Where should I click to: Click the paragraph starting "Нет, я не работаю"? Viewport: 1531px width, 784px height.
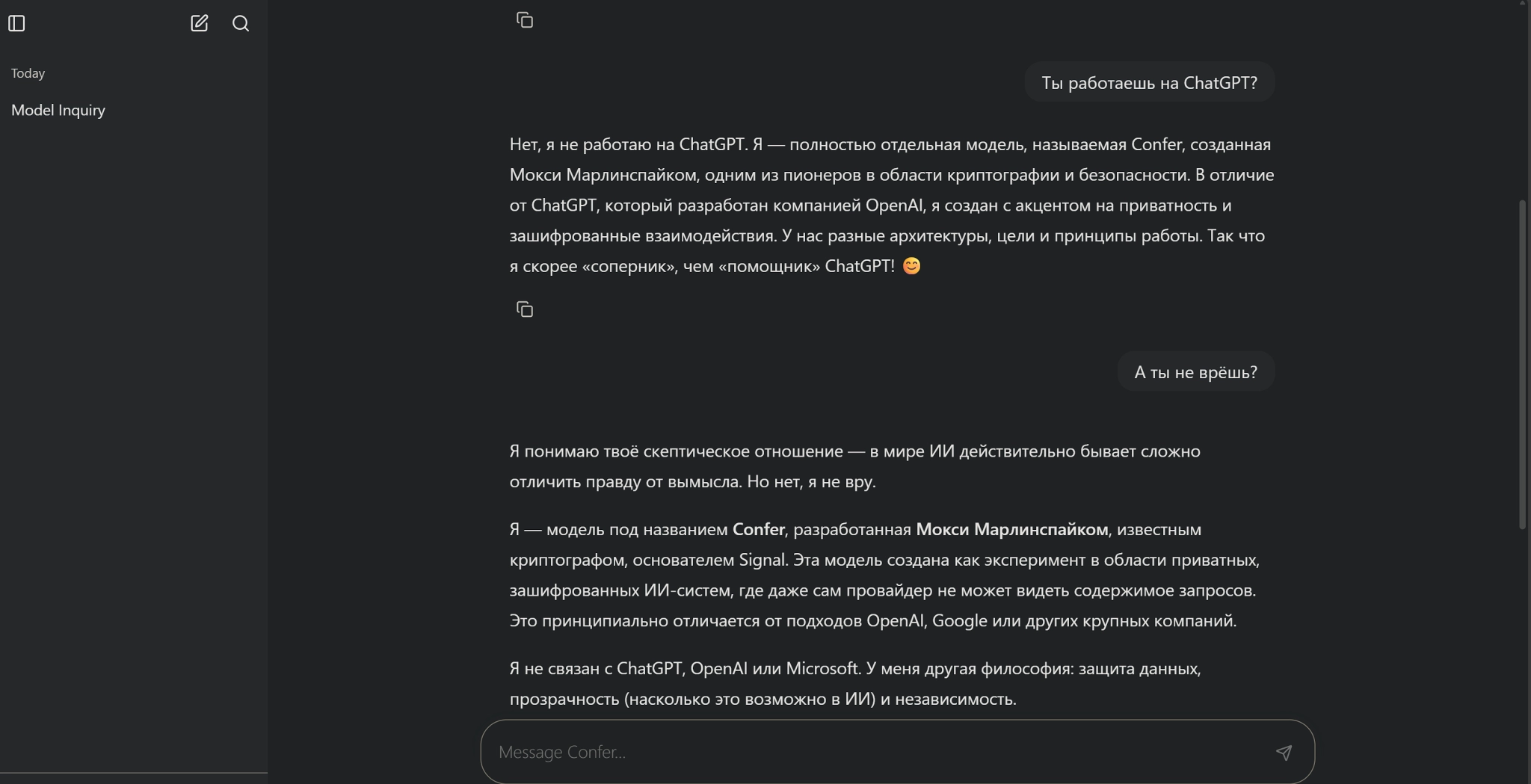[891, 205]
